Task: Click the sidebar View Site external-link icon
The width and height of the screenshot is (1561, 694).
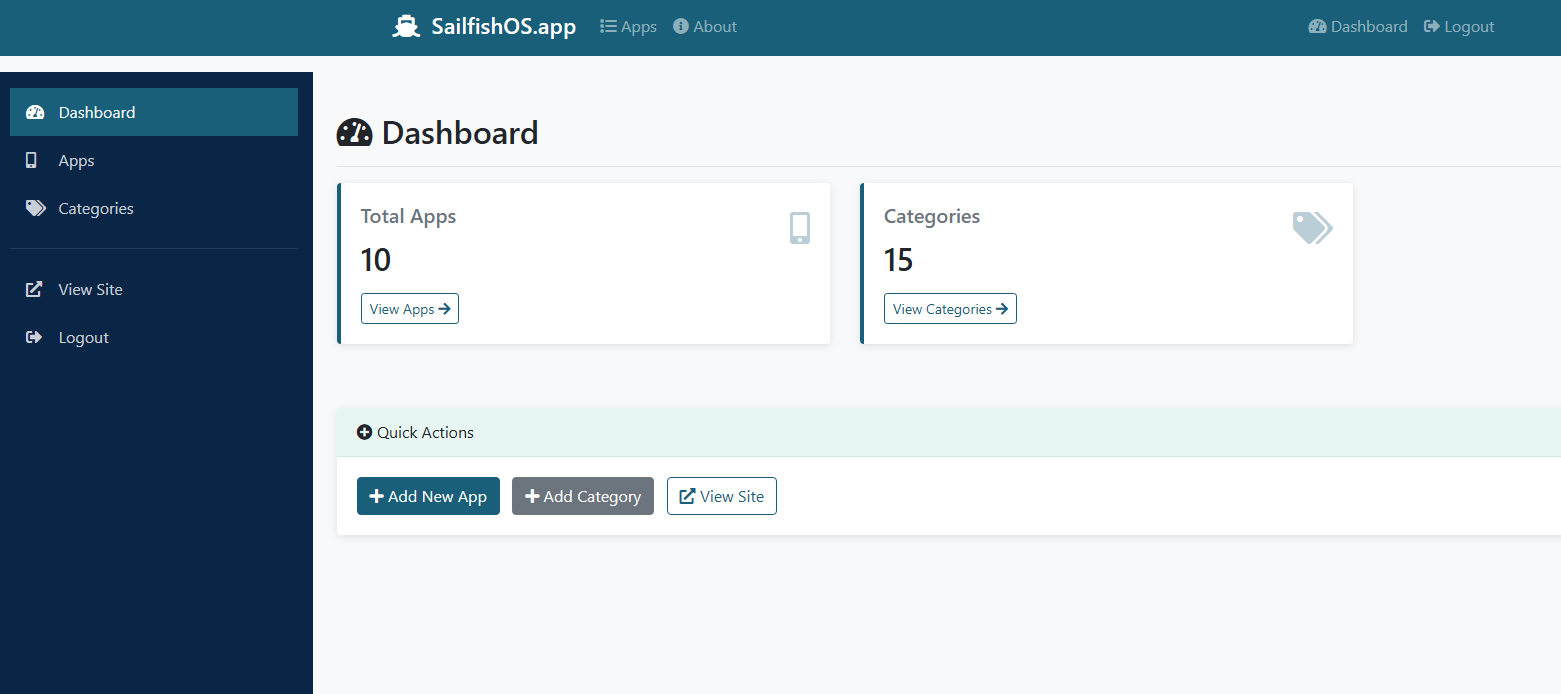Action: pos(34,289)
